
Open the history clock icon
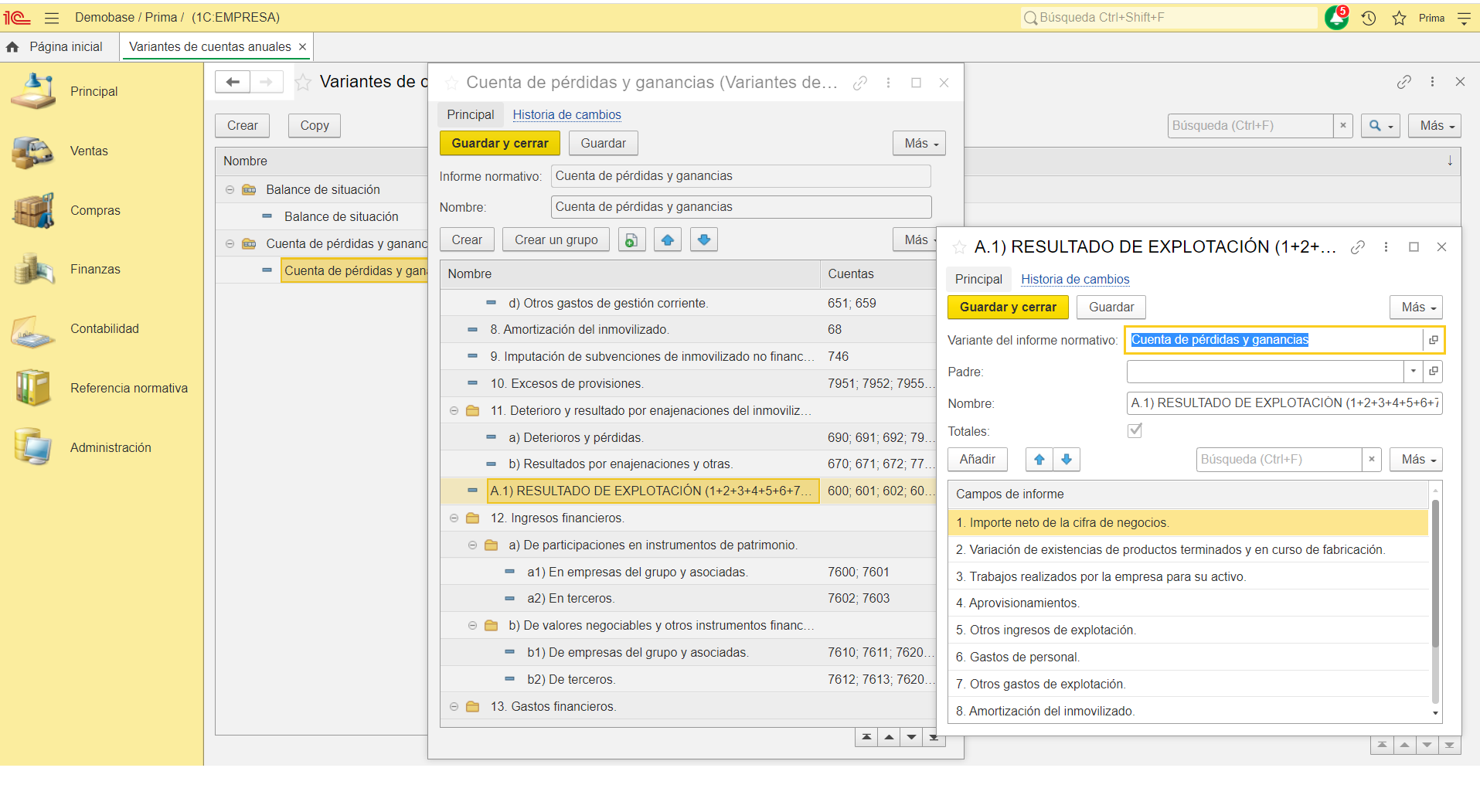tap(1369, 18)
